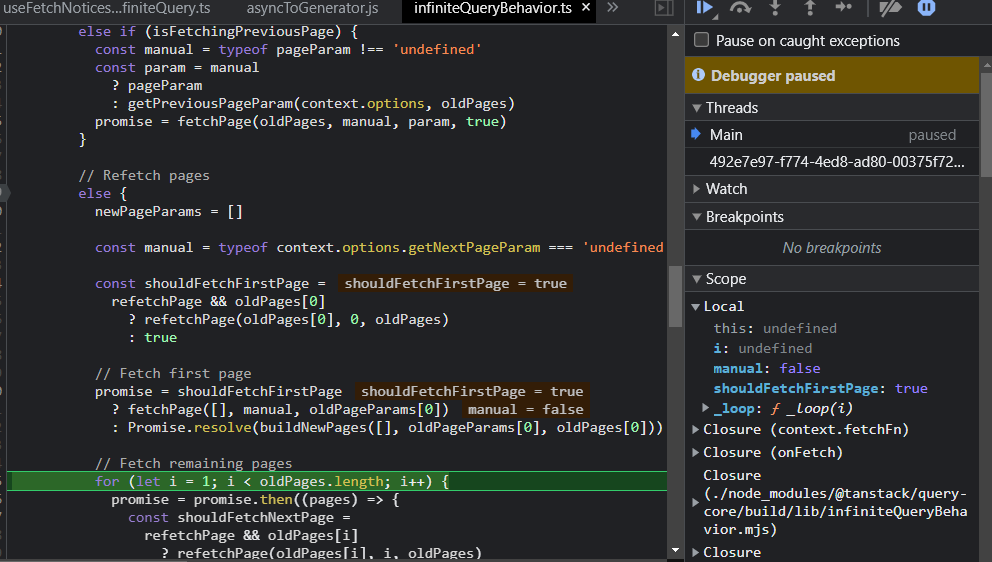The height and width of the screenshot is (562, 992).
Task: Click the 'i: undefined' scope entry
Action: [762, 348]
